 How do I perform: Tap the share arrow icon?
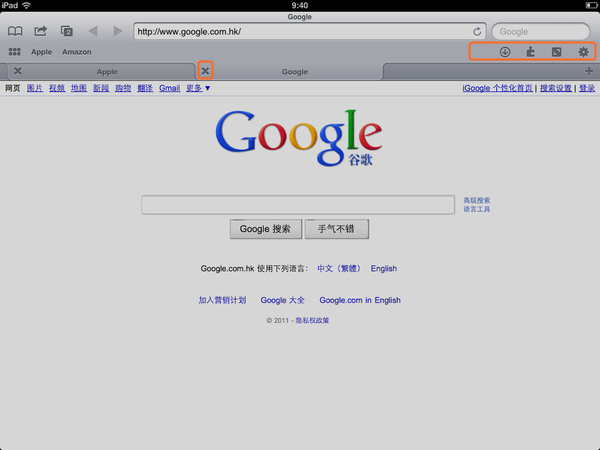pos(40,31)
